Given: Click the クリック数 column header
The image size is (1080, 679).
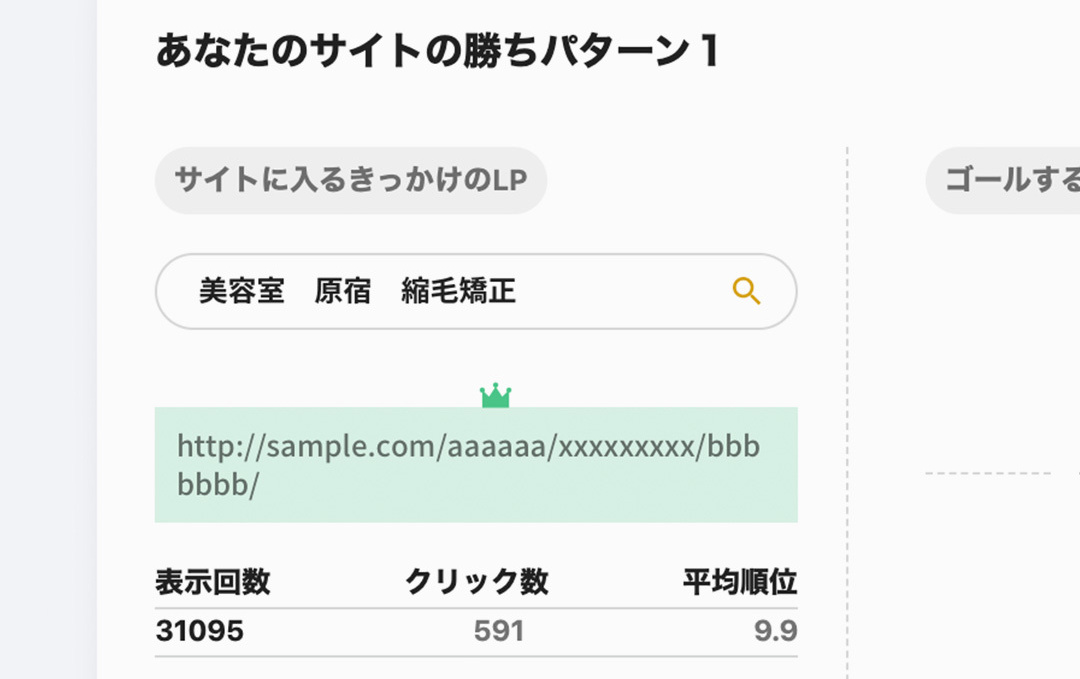Looking at the screenshot, I should [476, 582].
